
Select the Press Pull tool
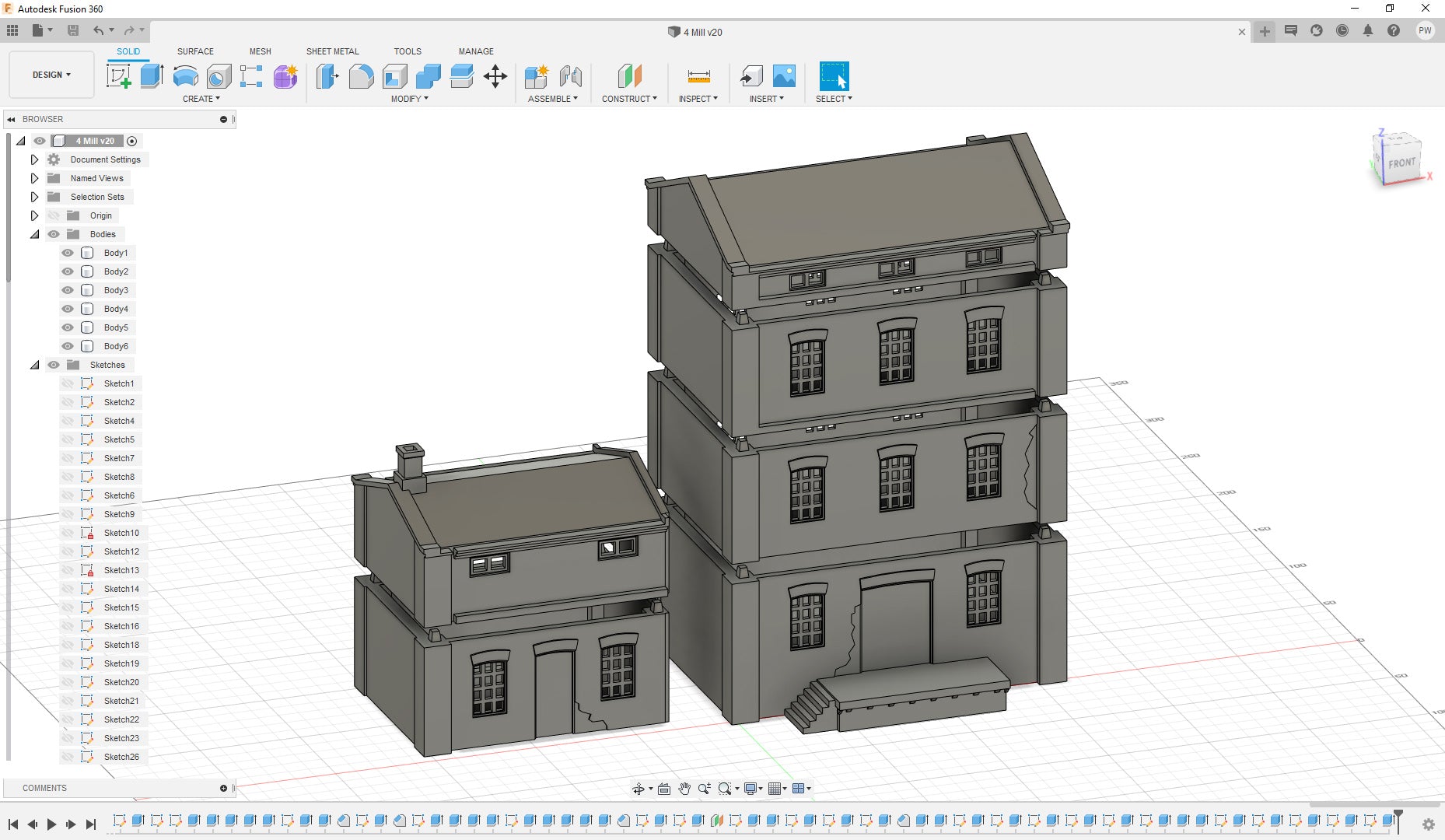click(x=327, y=76)
